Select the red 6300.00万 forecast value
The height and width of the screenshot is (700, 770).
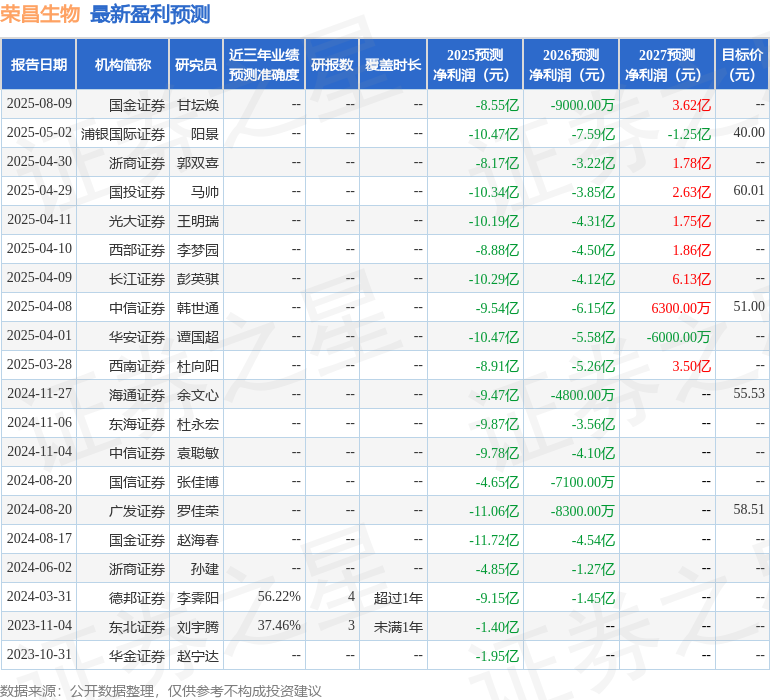[680, 308]
